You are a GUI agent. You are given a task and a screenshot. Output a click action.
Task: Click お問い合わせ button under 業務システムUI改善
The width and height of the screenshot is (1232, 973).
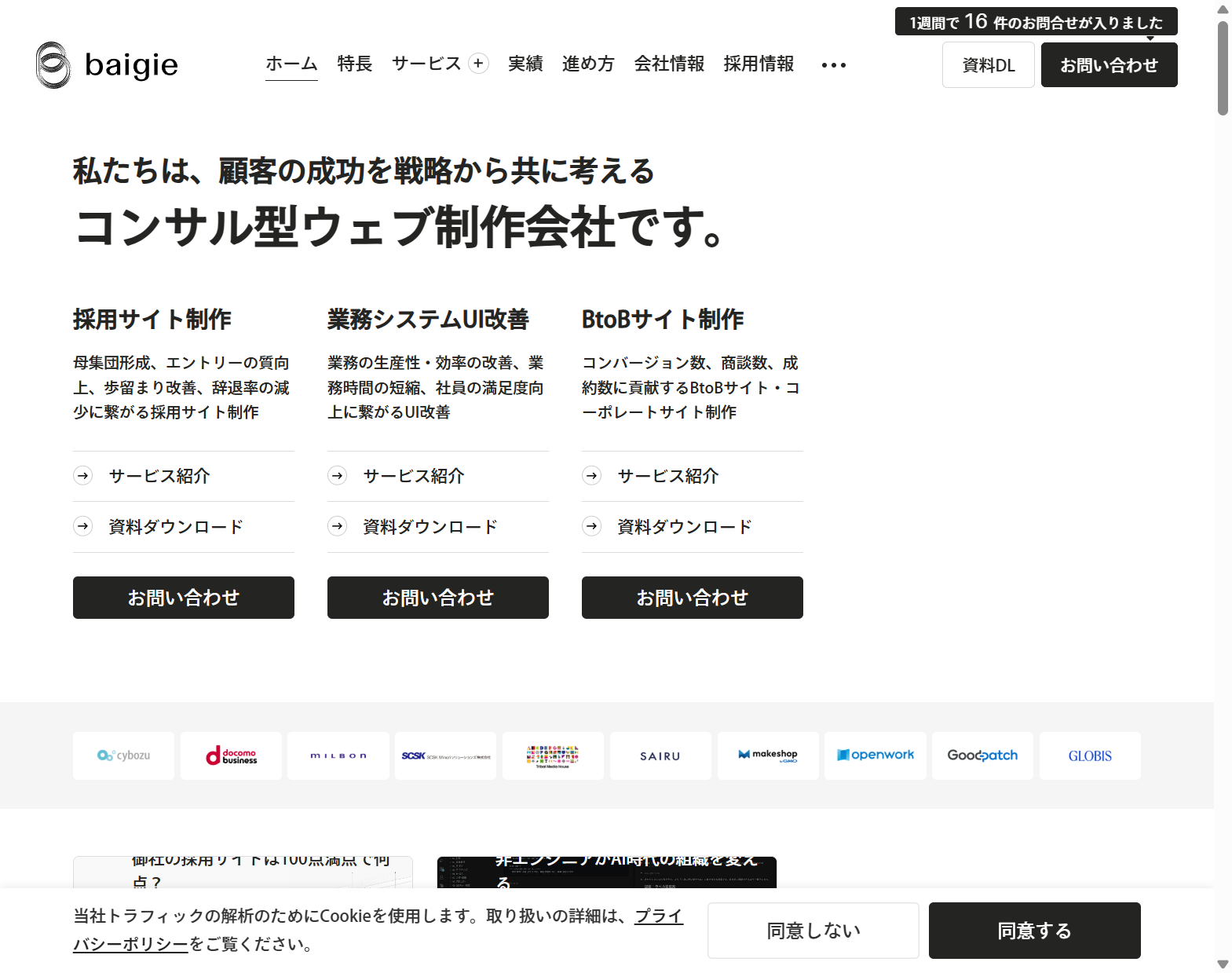[x=438, y=598]
